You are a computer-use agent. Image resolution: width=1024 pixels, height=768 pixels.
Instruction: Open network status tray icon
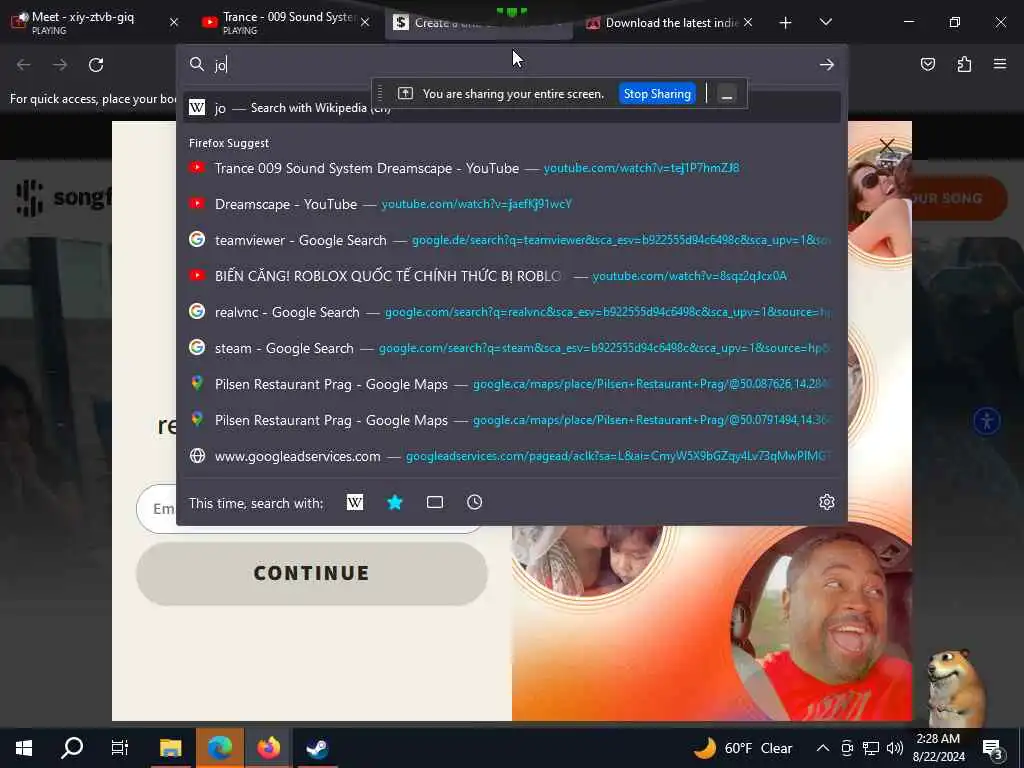pos(871,748)
